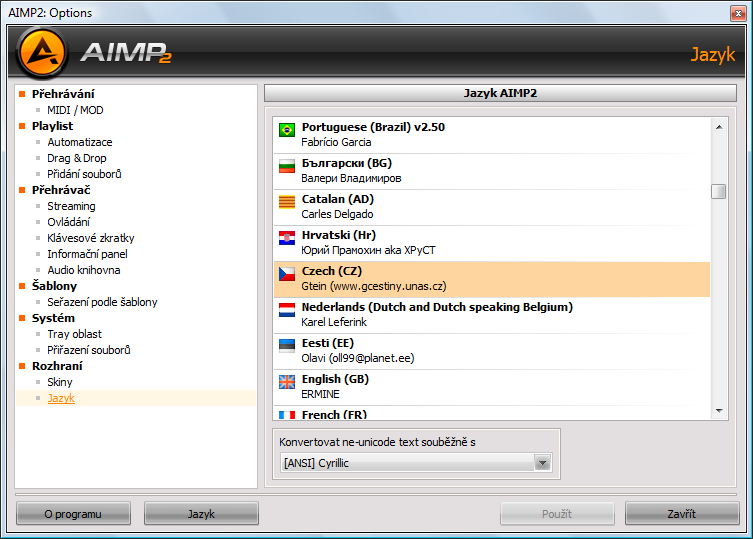The image size is (753, 539).
Task: Click translator name ERMINE
Action: click(x=320, y=394)
